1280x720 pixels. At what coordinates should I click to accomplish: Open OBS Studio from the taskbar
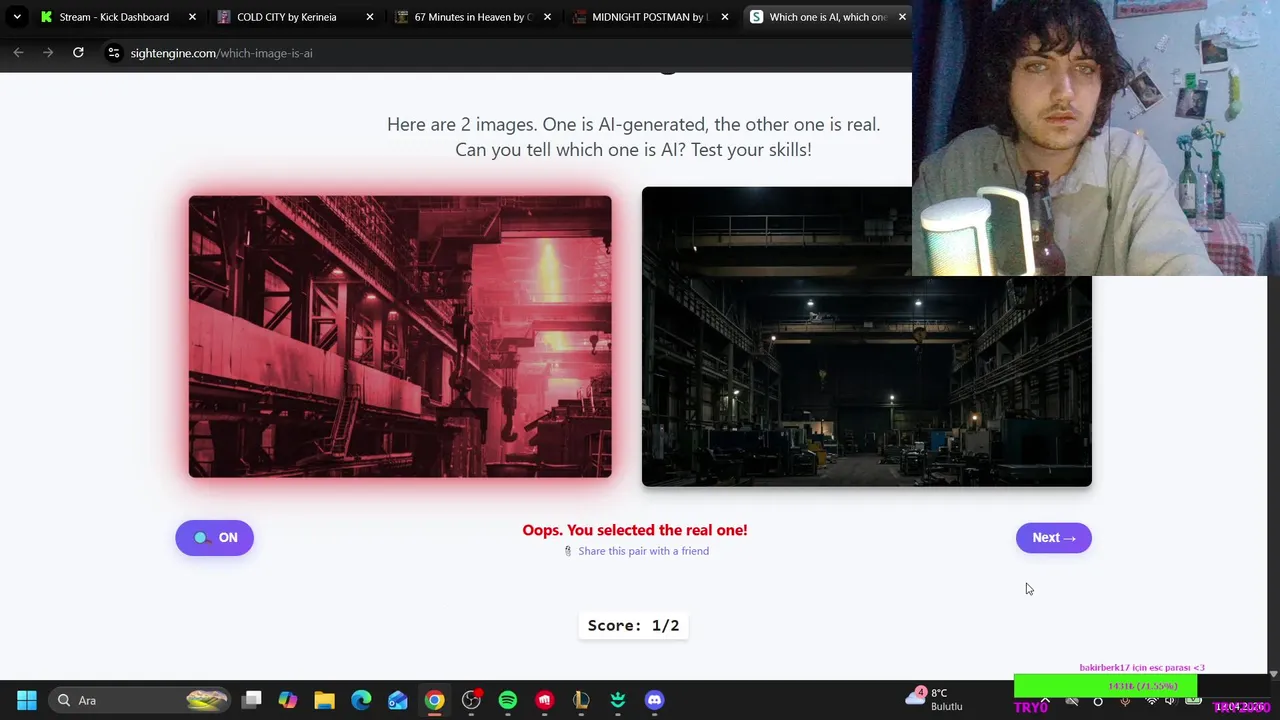click(471, 700)
